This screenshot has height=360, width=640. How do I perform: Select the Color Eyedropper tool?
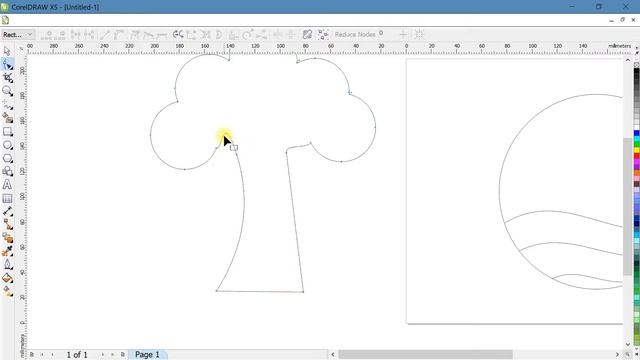click(7, 251)
